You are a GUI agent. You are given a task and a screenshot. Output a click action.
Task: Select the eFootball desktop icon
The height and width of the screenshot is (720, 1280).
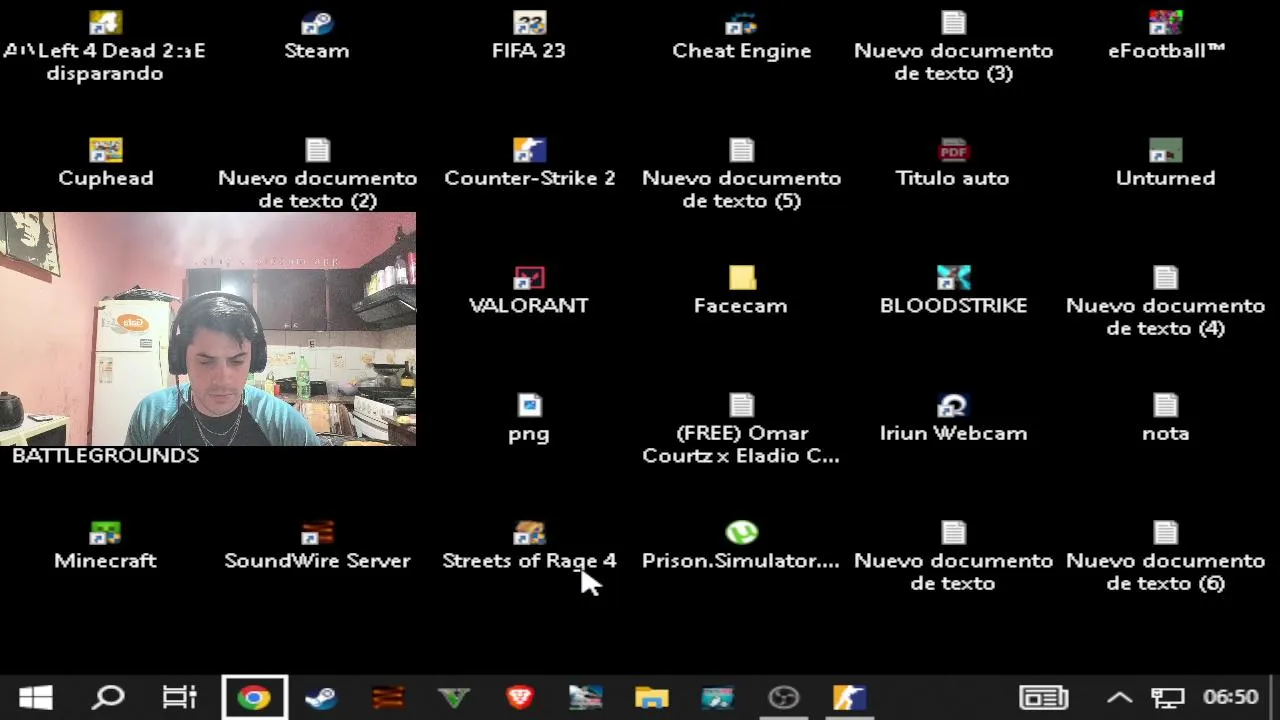1166,36
